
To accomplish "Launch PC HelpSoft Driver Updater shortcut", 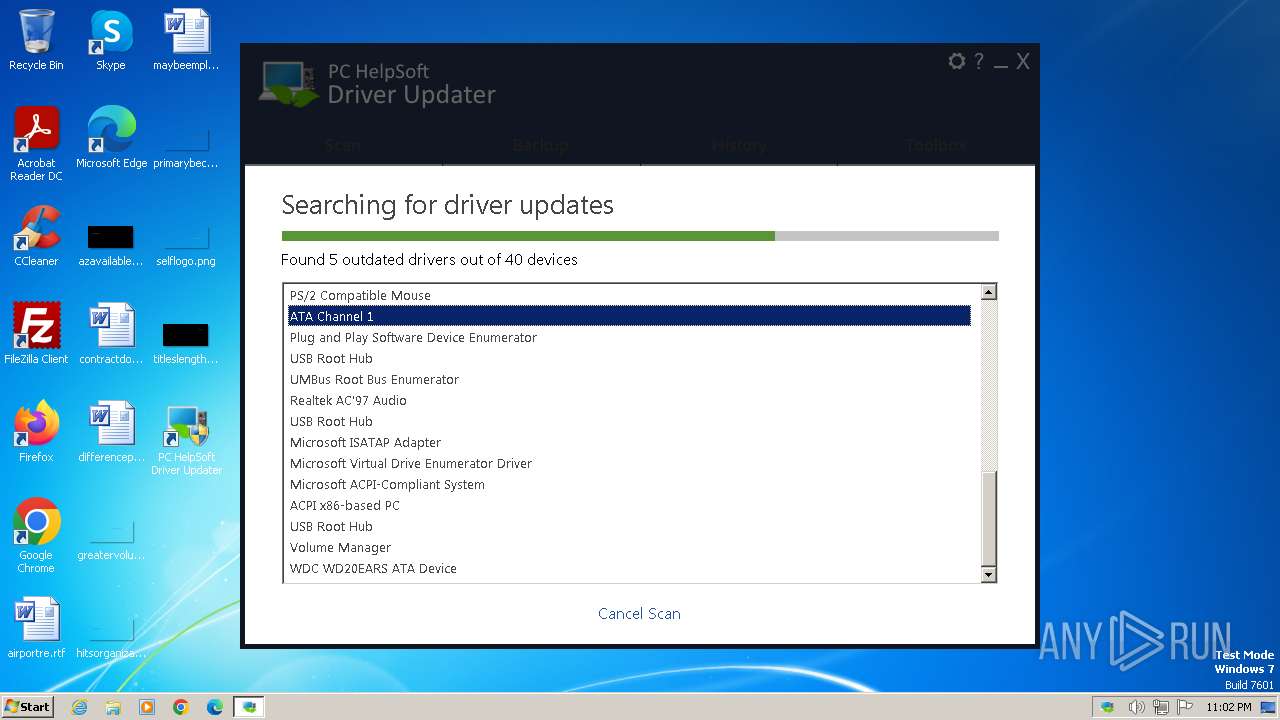I will [x=186, y=440].
